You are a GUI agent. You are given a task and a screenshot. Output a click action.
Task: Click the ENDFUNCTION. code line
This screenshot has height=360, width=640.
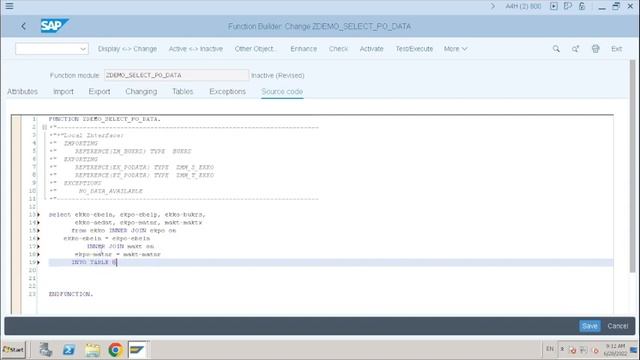coord(71,294)
